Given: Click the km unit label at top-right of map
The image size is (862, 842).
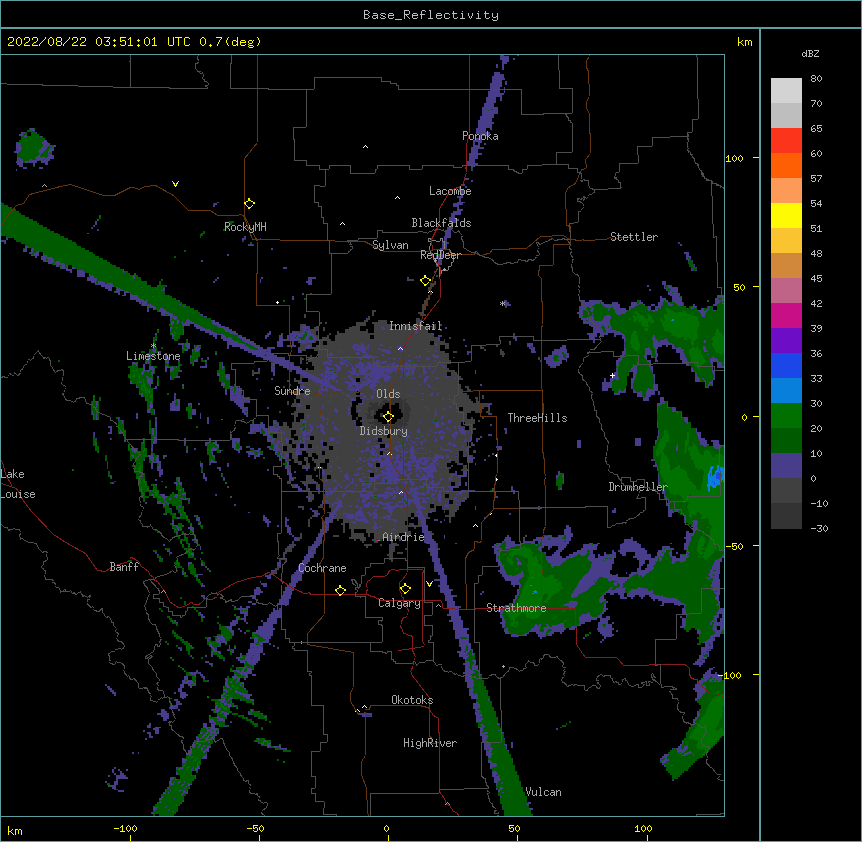Looking at the screenshot, I should (744, 42).
